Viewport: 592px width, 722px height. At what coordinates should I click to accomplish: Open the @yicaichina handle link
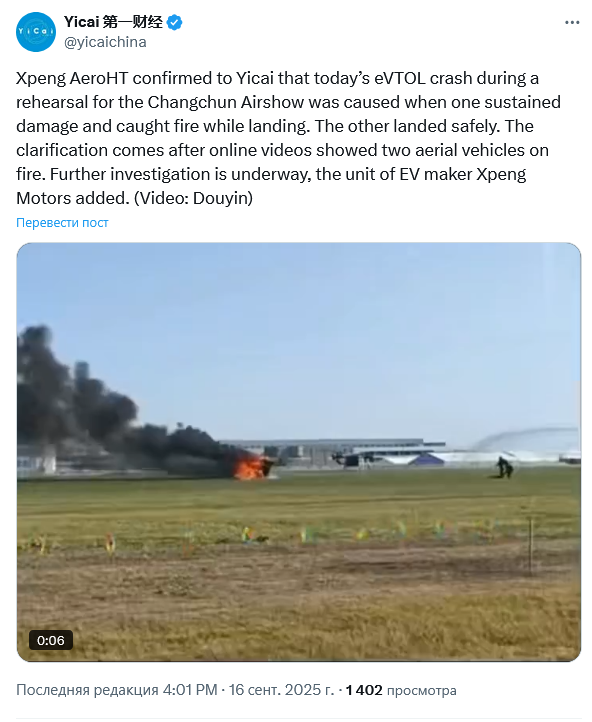105,42
